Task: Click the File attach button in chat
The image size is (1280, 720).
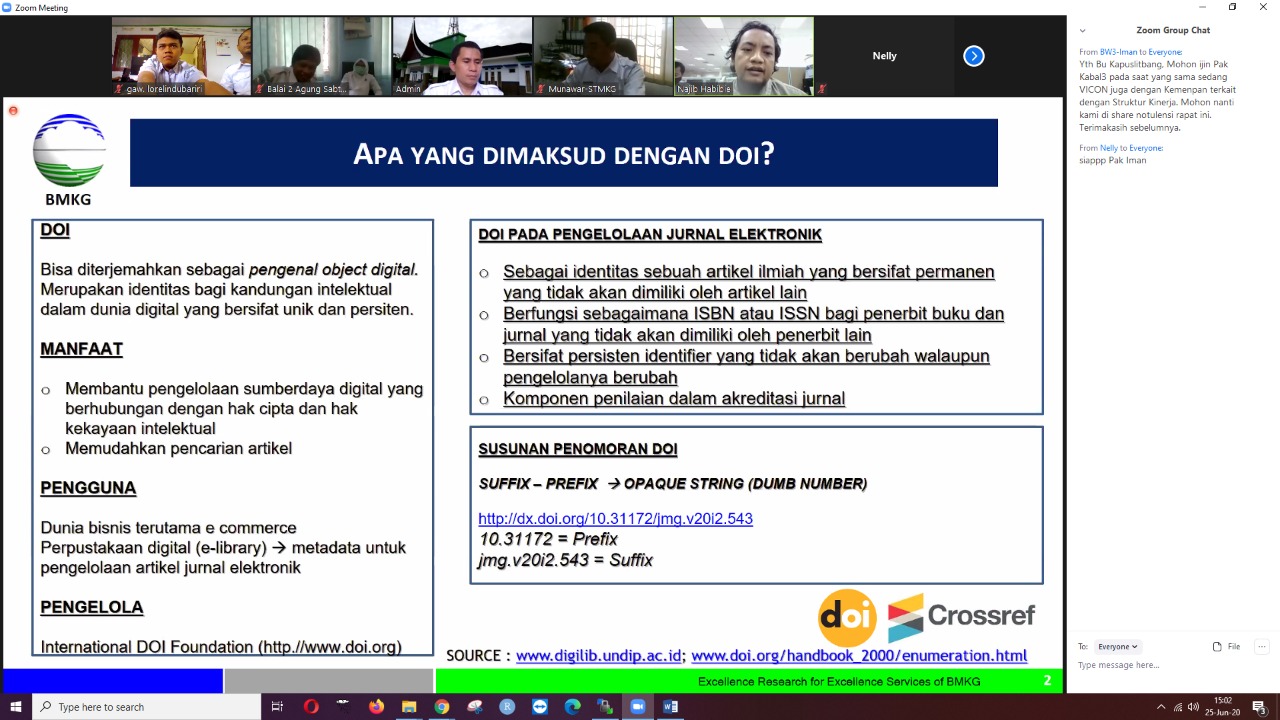Action: tap(1227, 646)
